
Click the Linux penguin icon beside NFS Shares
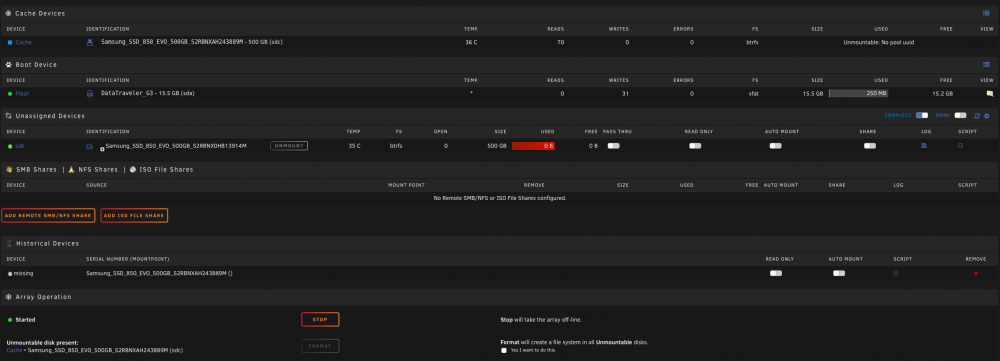pyautogui.click(x=71, y=170)
